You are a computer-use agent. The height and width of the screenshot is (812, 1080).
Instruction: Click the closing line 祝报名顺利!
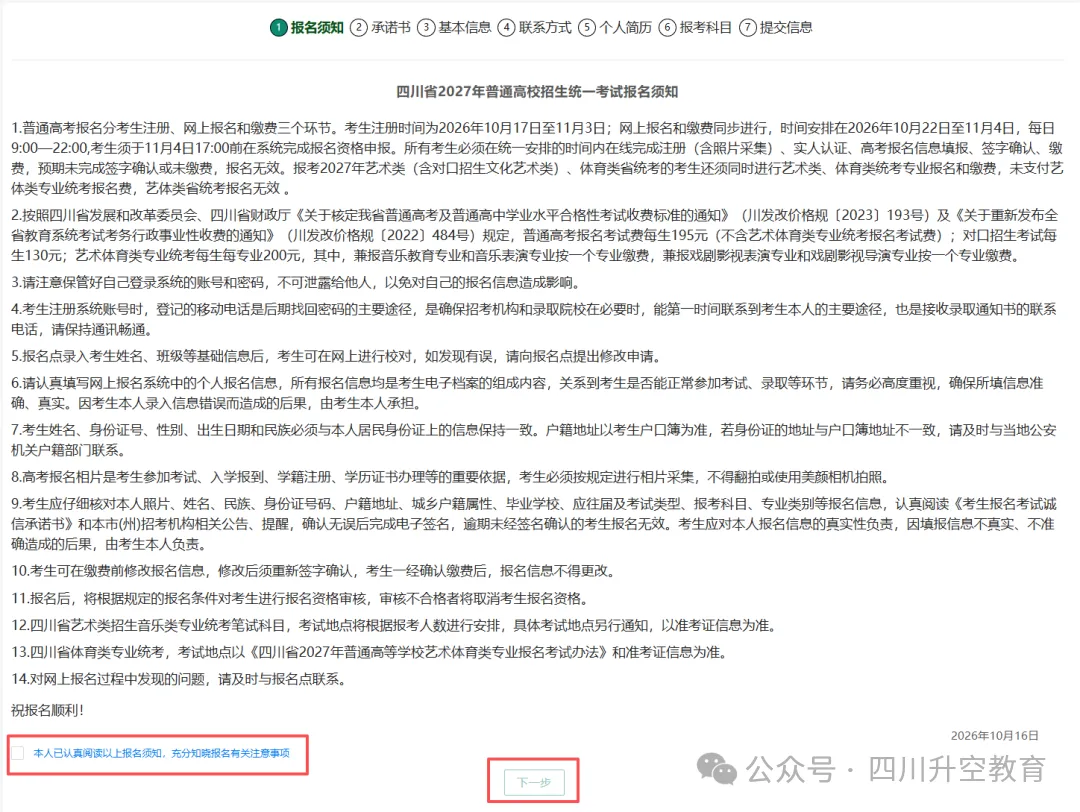48,710
